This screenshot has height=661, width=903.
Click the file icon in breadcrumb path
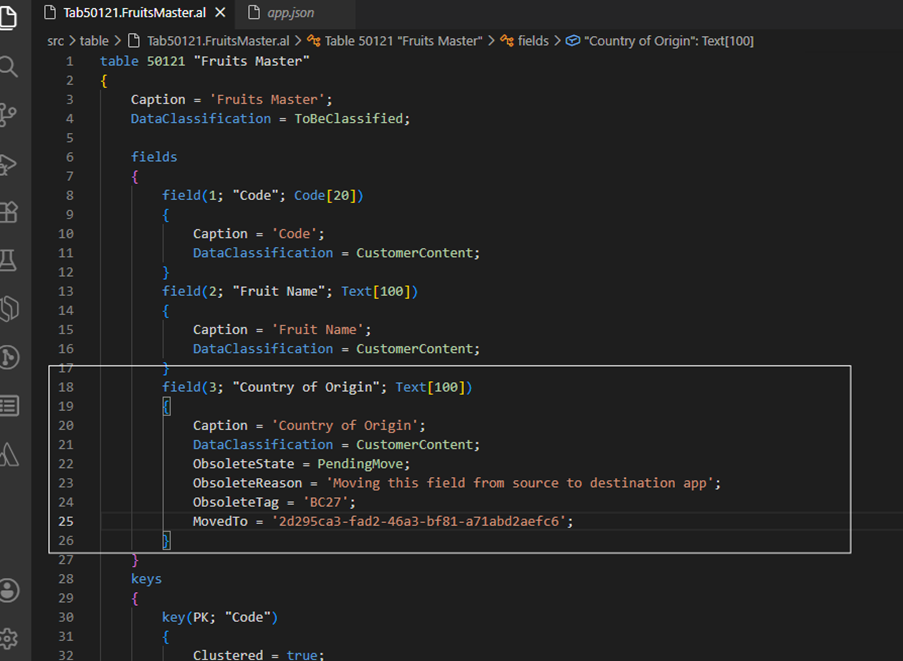[x=134, y=41]
